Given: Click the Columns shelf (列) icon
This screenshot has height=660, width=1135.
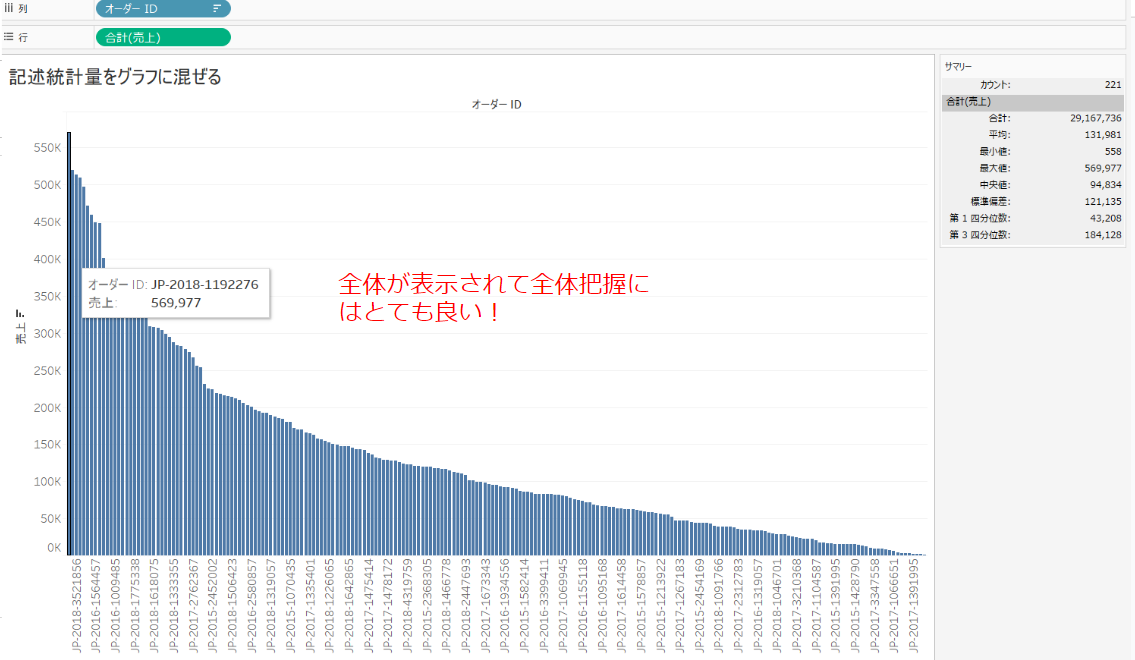Looking at the screenshot, I should 10,9.
